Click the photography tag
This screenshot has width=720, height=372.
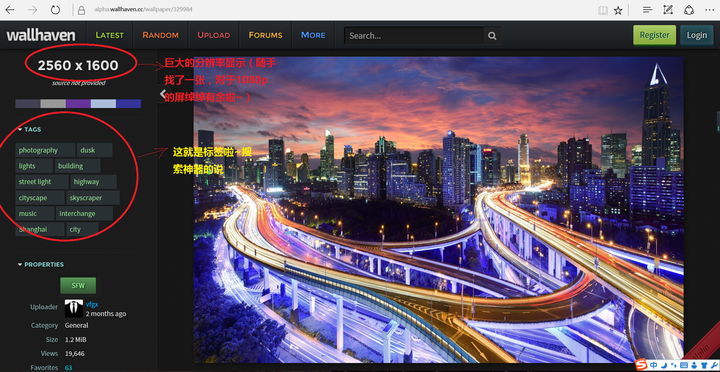point(45,150)
